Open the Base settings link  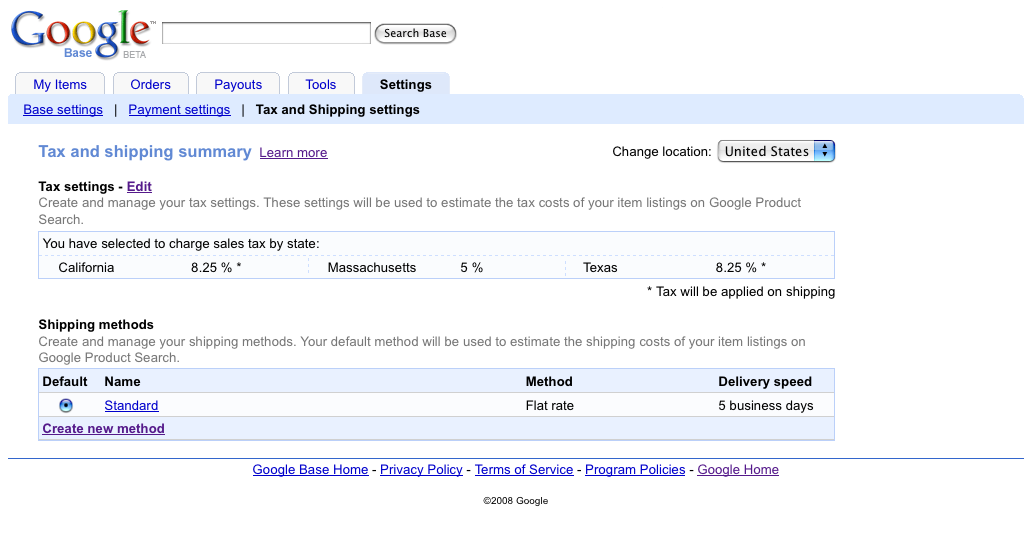[x=63, y=110]
